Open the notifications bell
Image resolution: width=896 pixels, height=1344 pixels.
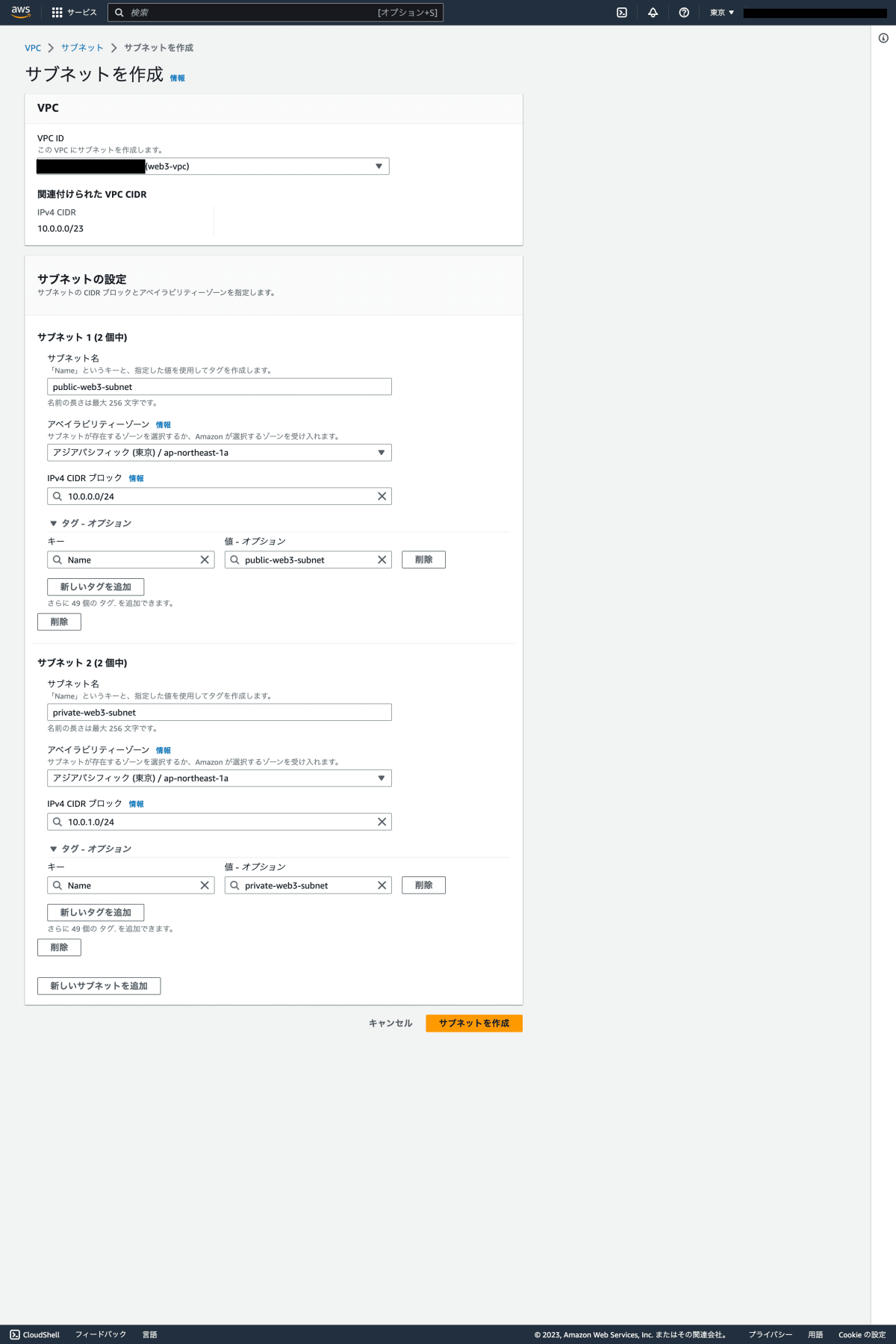(653, 13)
